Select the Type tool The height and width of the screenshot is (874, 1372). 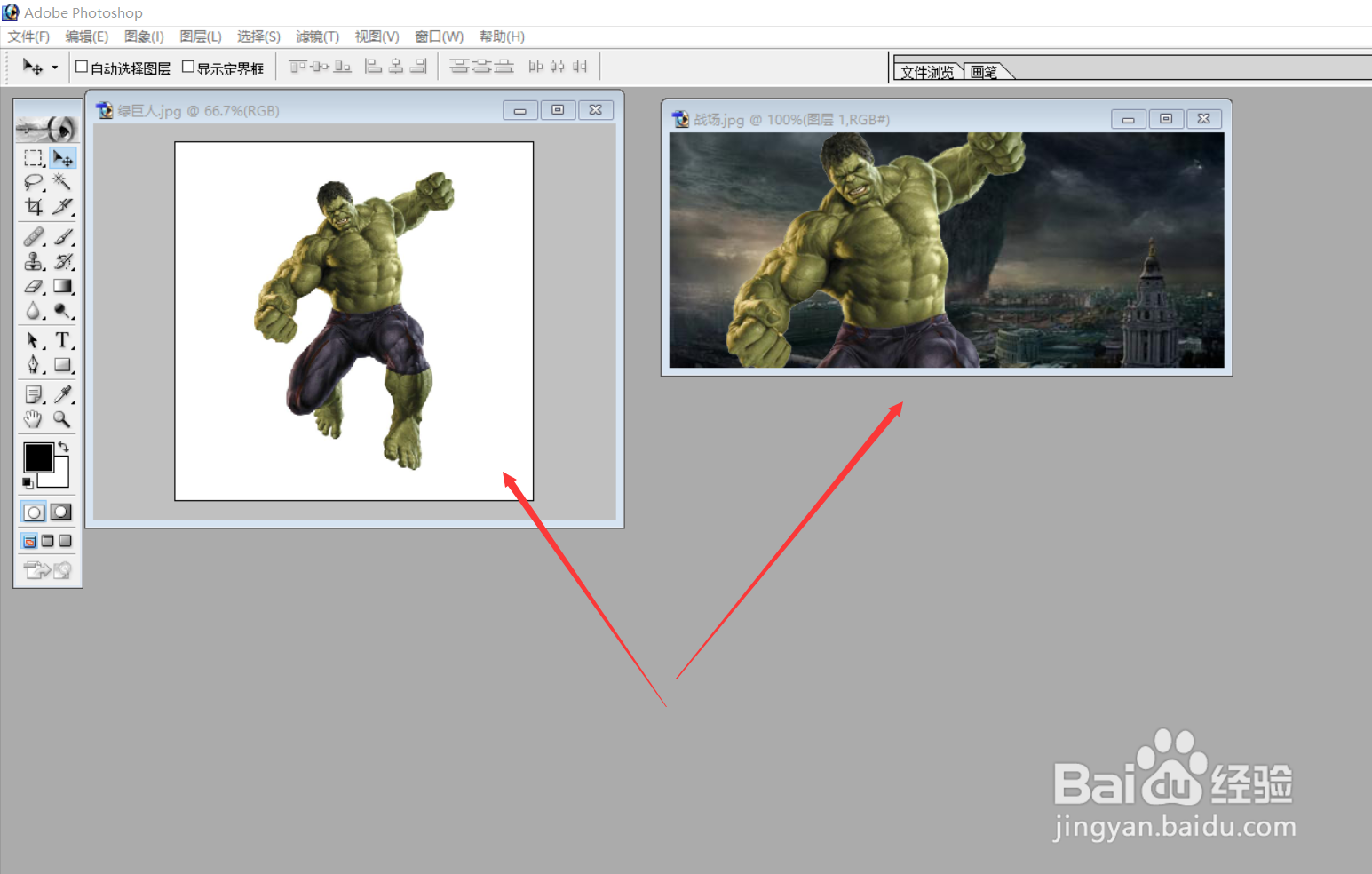(x=63, y=340)
